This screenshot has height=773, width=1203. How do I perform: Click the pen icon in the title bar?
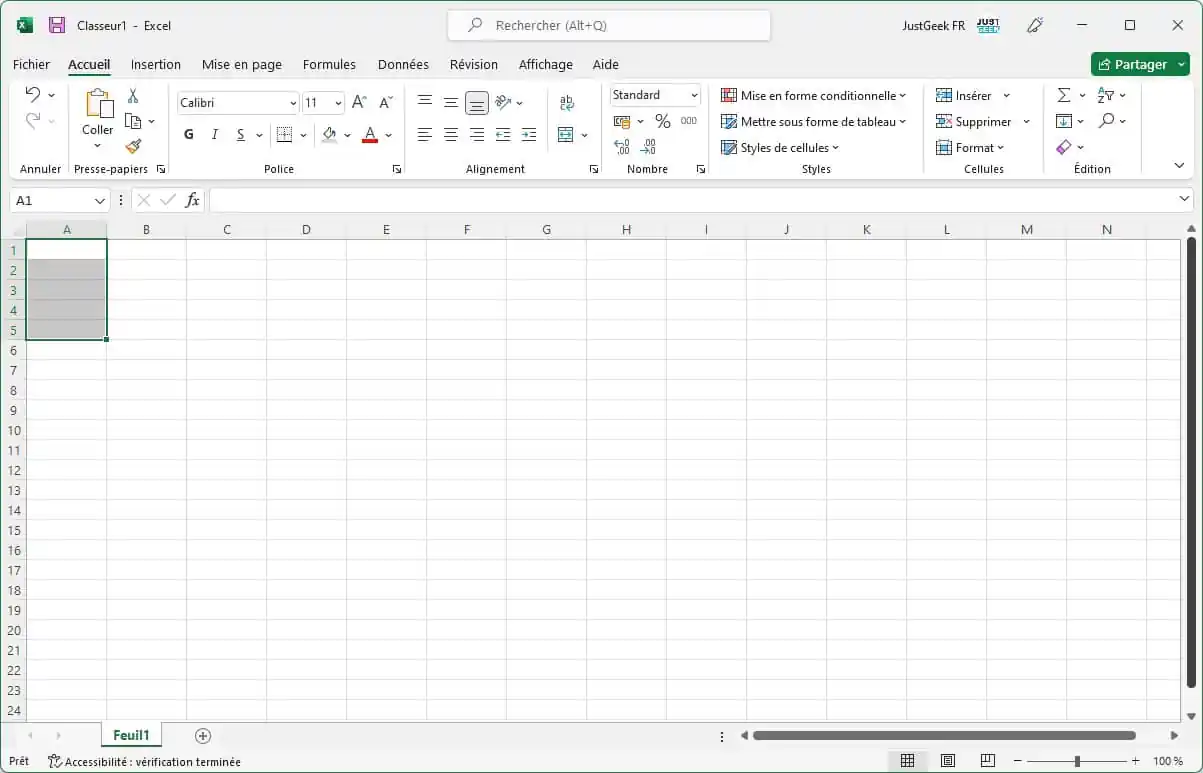coord(1036,25)
